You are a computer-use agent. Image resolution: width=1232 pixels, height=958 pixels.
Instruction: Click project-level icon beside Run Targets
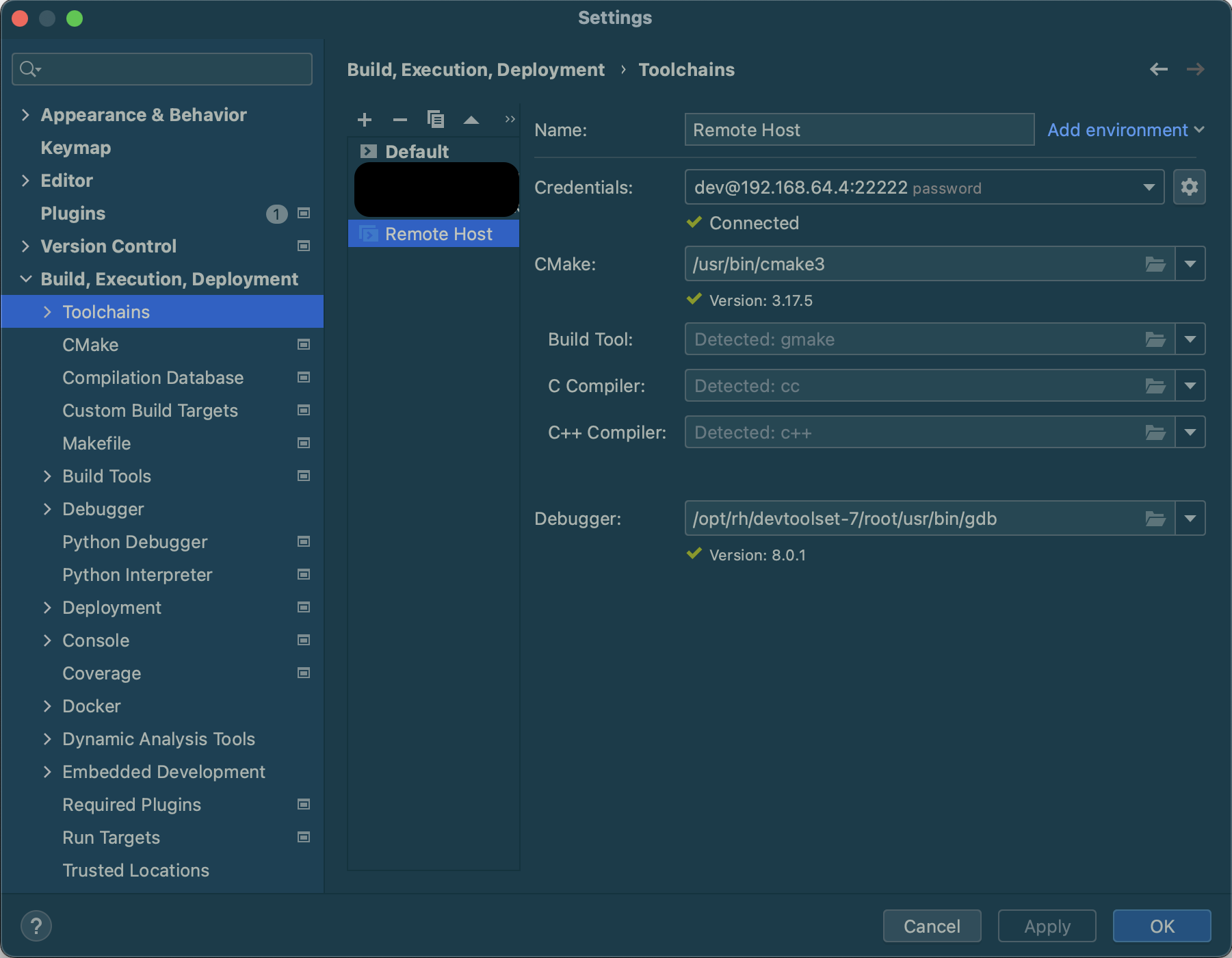click(x=304, y=837)
